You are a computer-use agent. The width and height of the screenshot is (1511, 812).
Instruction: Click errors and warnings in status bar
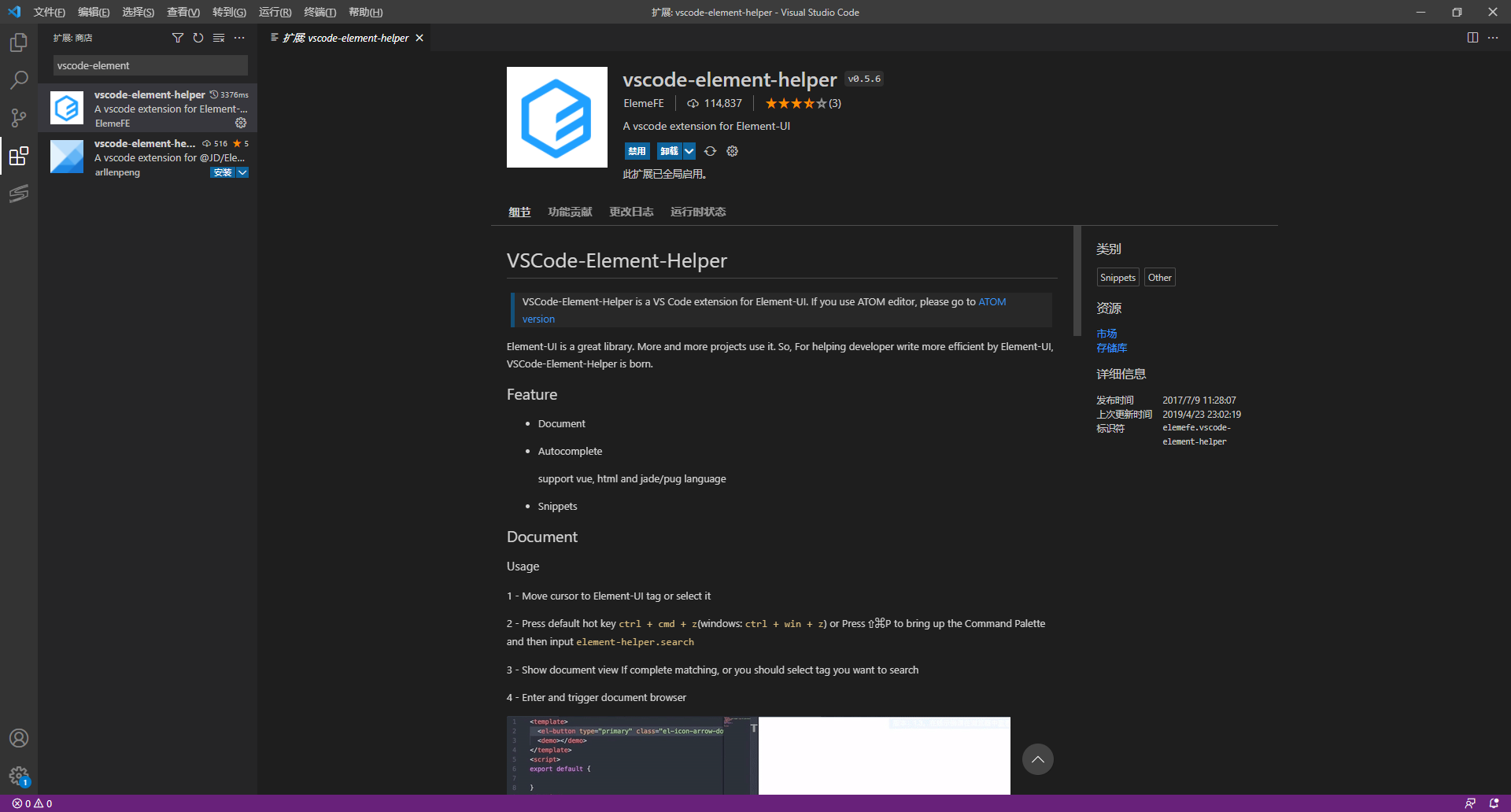click(32, 803)
